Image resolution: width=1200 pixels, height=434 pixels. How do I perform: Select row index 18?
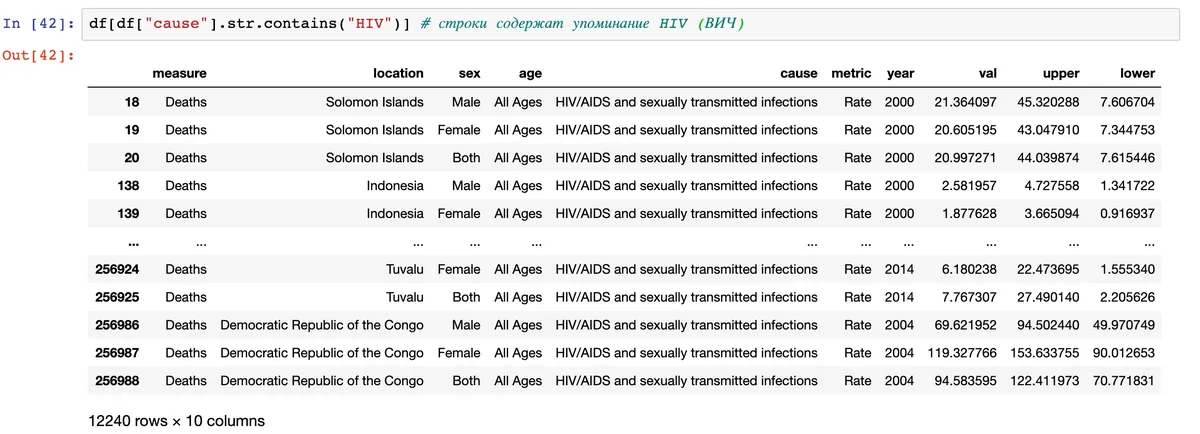click(x=132, y=101)
